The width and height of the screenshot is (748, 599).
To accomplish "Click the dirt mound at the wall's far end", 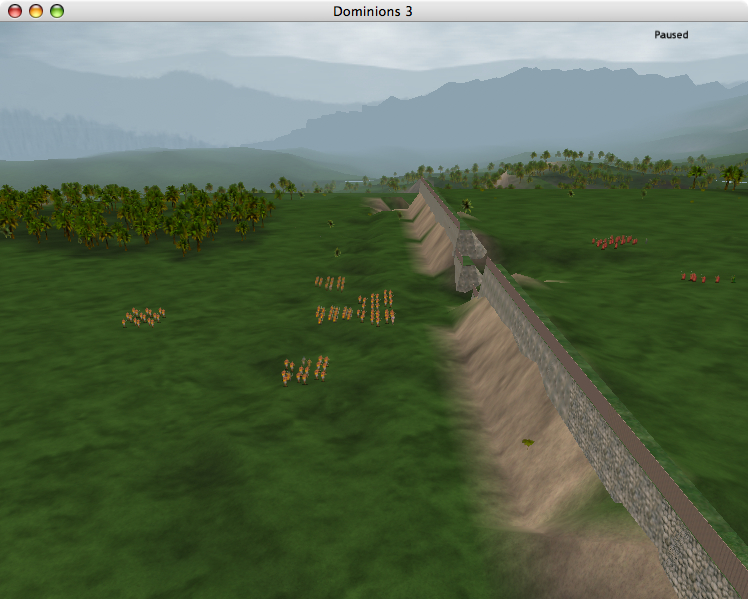I will (378, 205).
